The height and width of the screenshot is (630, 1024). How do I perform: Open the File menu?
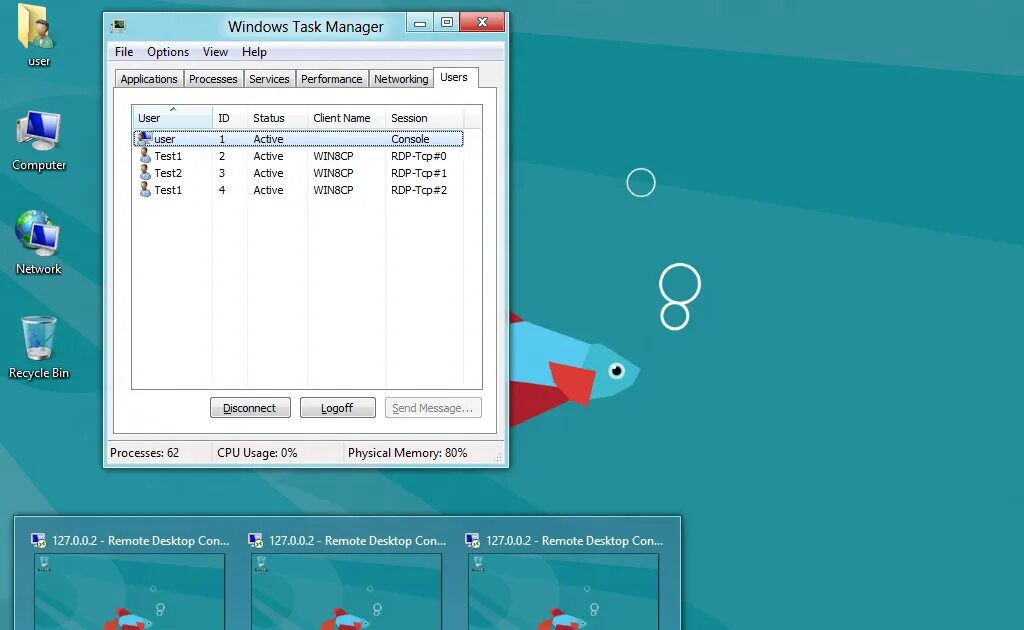(123, 52)
